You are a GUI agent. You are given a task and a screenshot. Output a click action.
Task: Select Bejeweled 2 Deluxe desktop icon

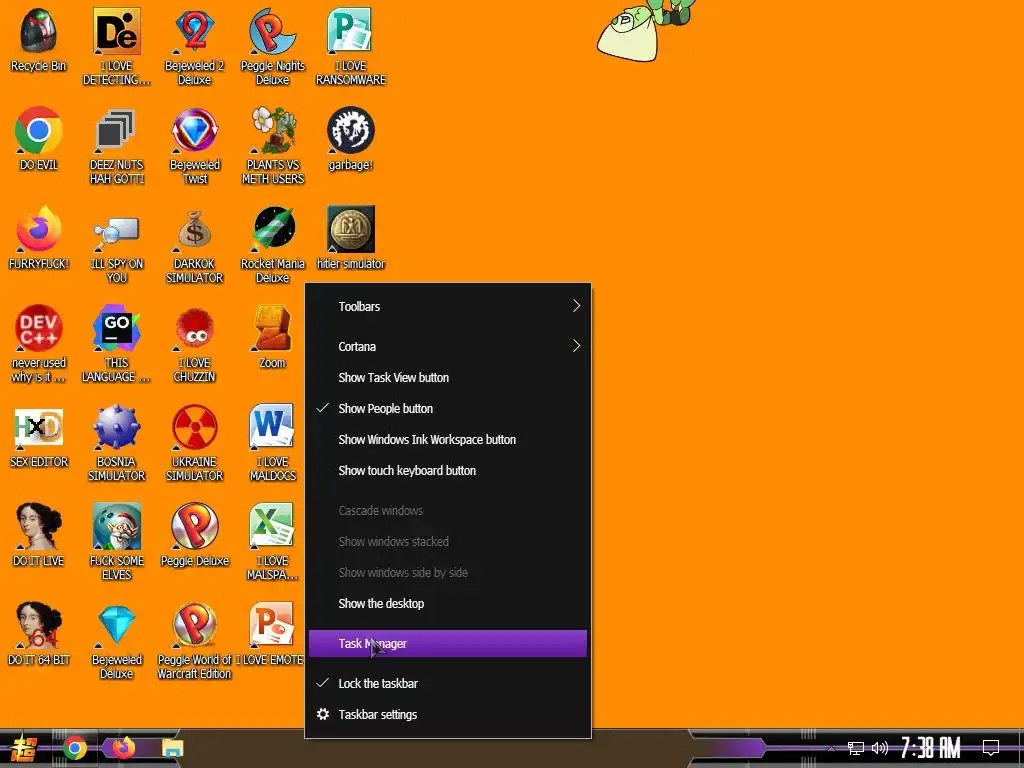click(x=195, y=31)
